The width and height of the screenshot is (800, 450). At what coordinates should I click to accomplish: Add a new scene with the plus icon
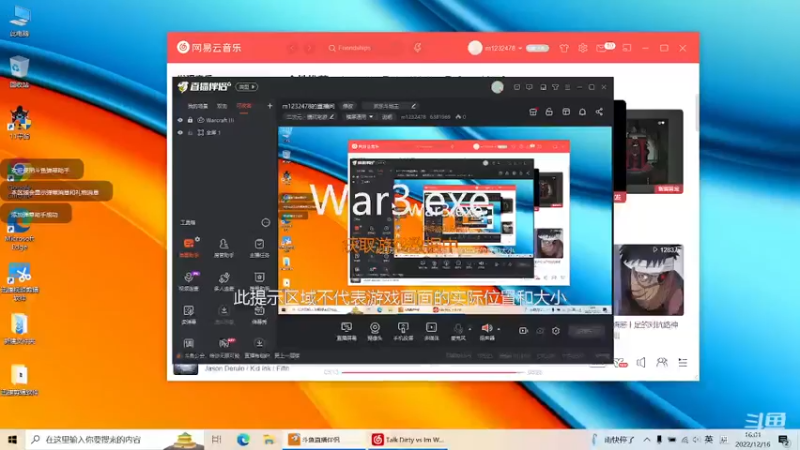pos(270,106)
